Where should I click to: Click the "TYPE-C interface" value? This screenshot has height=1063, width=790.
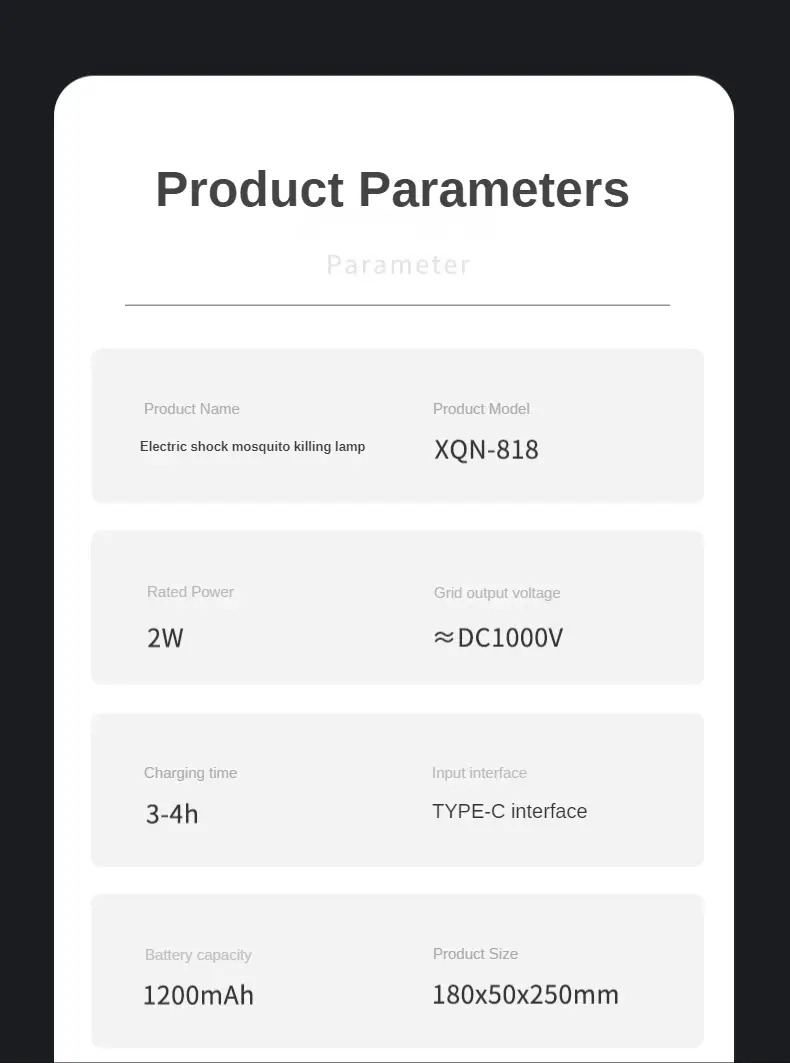(509, 811)
